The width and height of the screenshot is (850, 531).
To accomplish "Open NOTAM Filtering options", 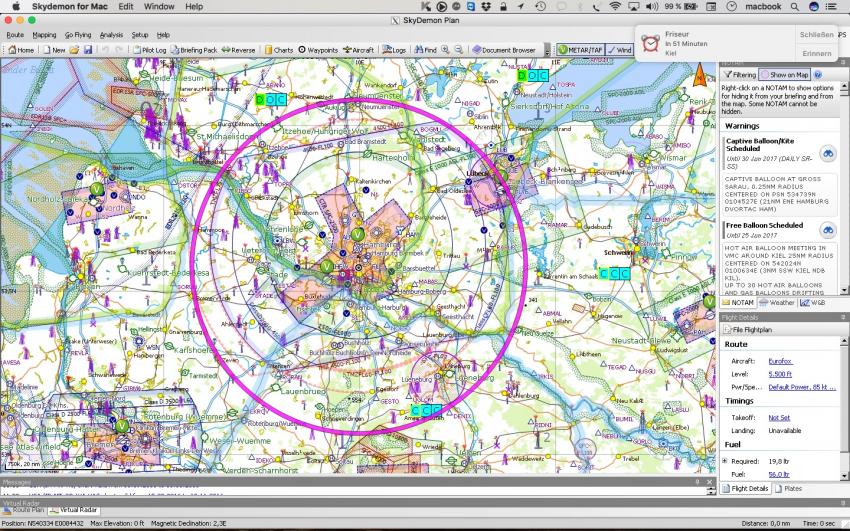I will (x=739, y=75).
